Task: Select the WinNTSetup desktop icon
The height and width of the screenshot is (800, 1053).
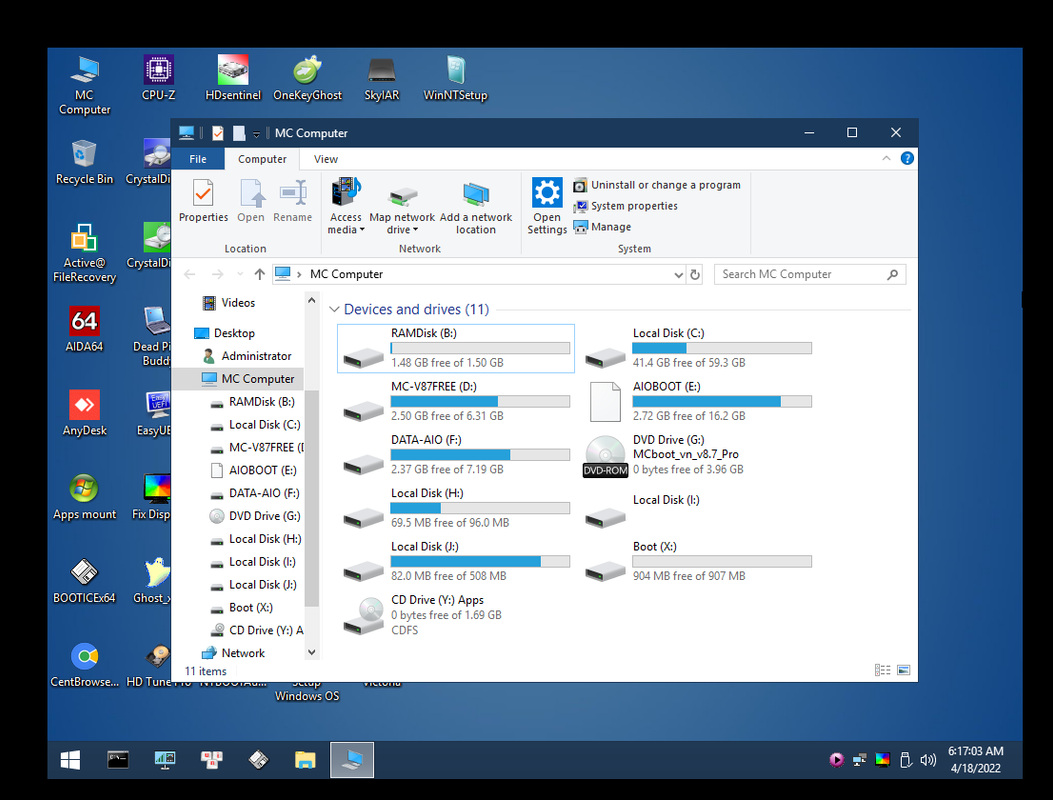Action: coord(455,77)
